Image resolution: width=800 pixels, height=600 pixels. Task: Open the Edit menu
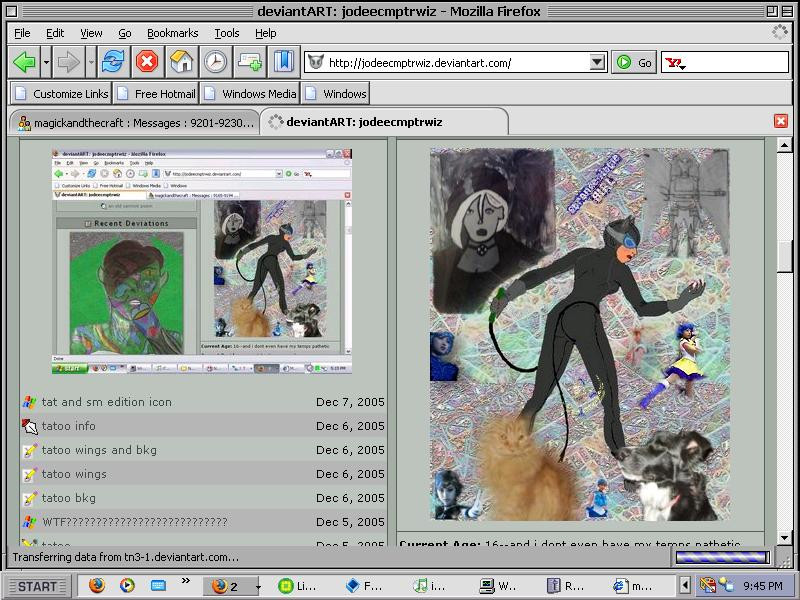[55, 33]
